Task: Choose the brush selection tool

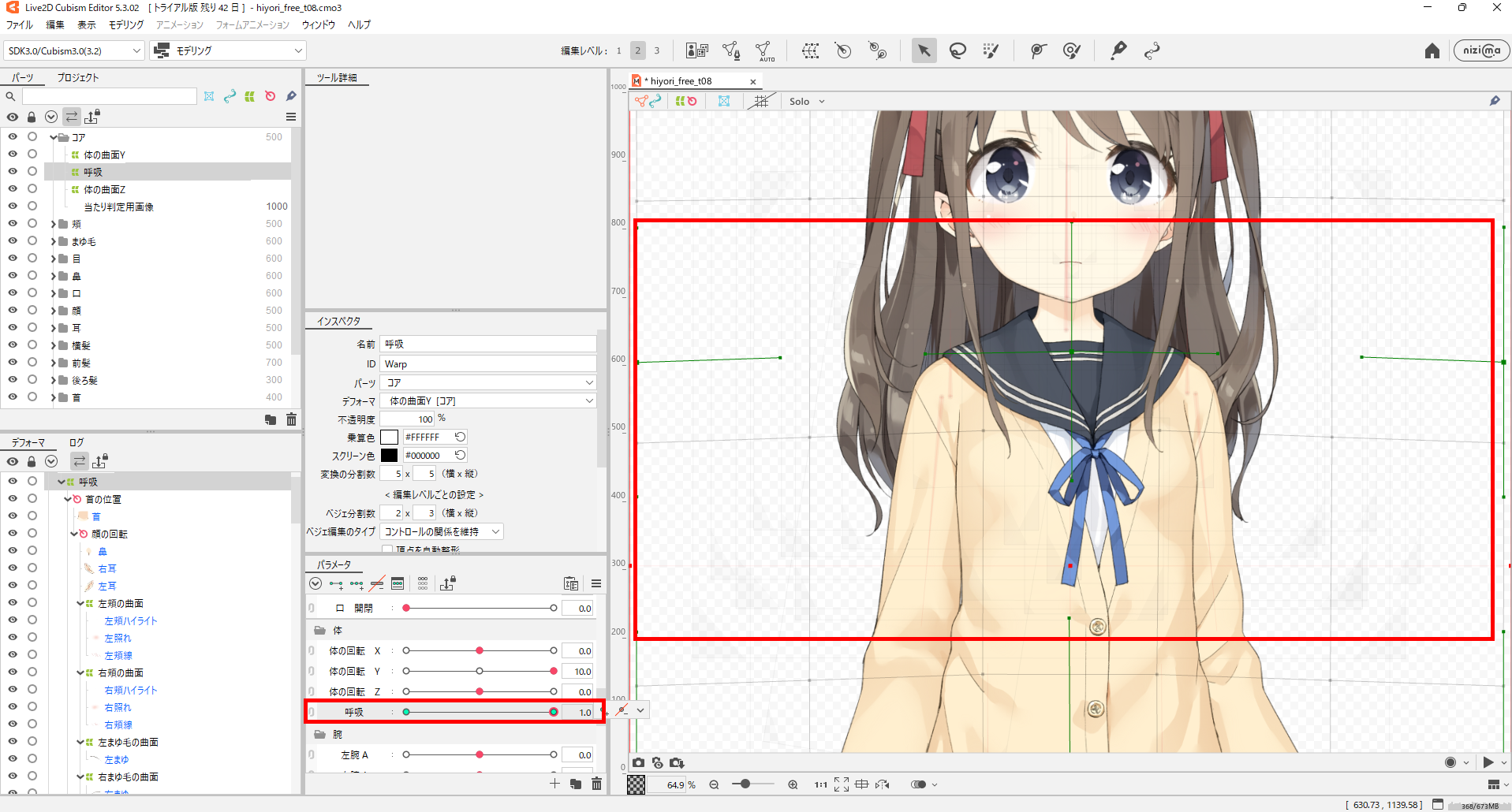Action: pyautogui.click(x=991, y=51)
